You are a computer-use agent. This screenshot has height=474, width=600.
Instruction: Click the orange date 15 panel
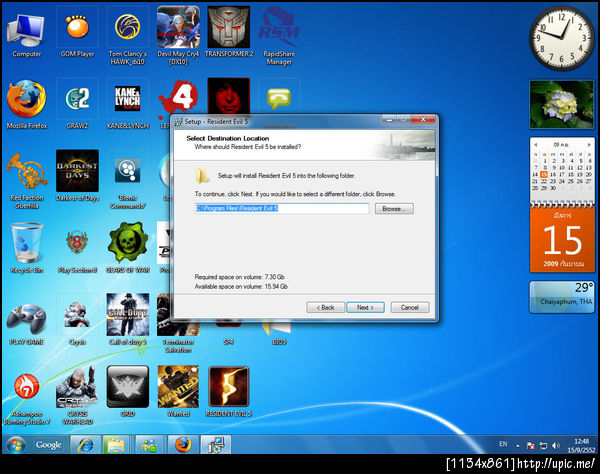[562, 239]
